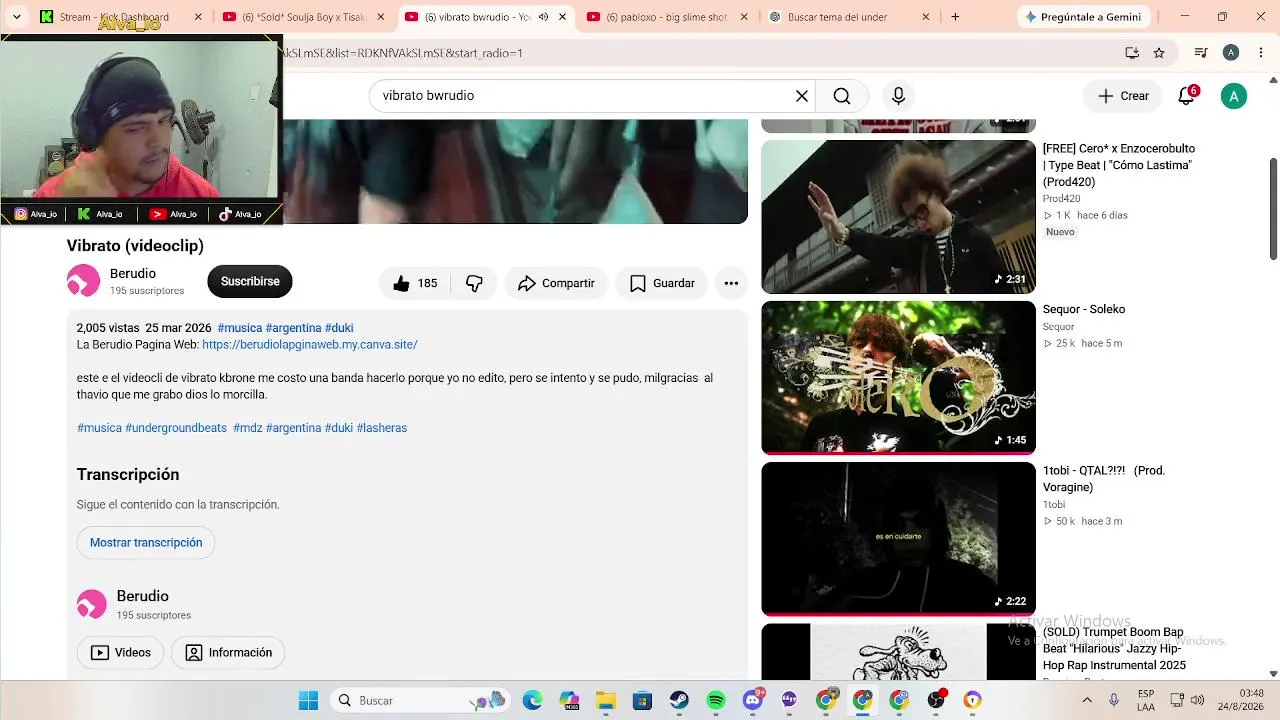Open the Windows Start menu
Image resolution: width=1280 pixels, height=720 pixels.
point(308,700)
